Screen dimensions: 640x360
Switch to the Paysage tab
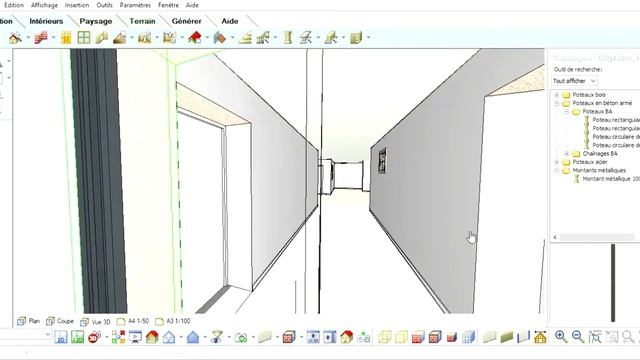point(96,21)
